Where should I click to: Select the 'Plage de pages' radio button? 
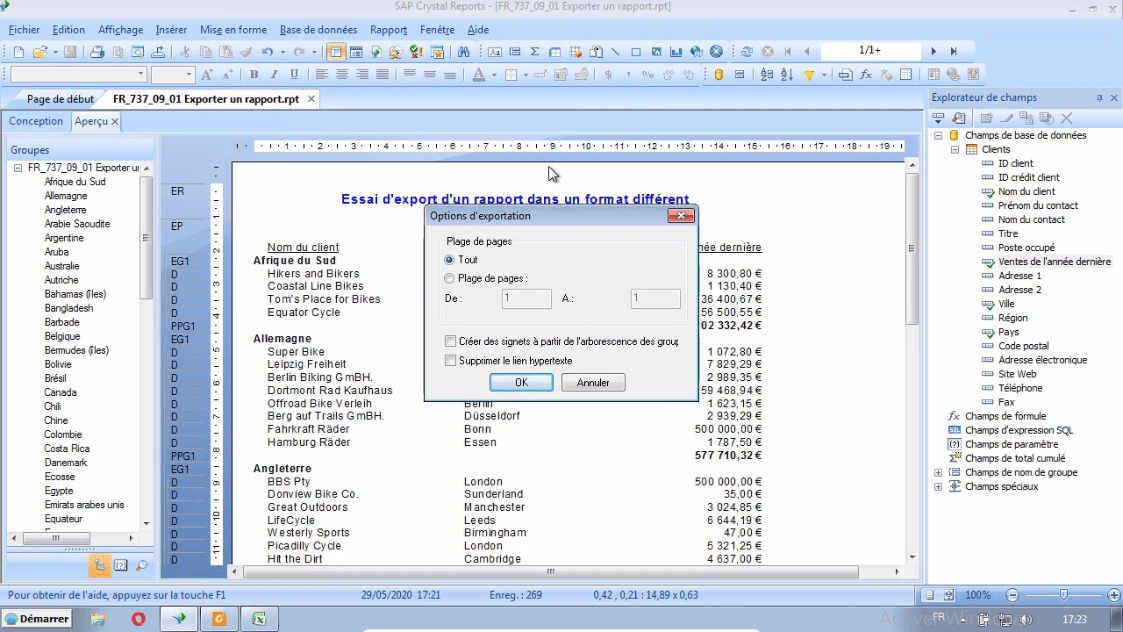pyautogui.click(x=449, y=279)
